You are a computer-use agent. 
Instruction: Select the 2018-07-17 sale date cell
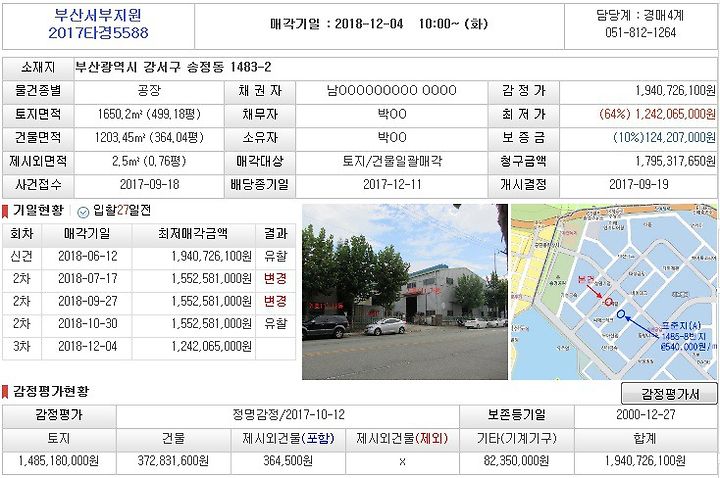point(87,279)
